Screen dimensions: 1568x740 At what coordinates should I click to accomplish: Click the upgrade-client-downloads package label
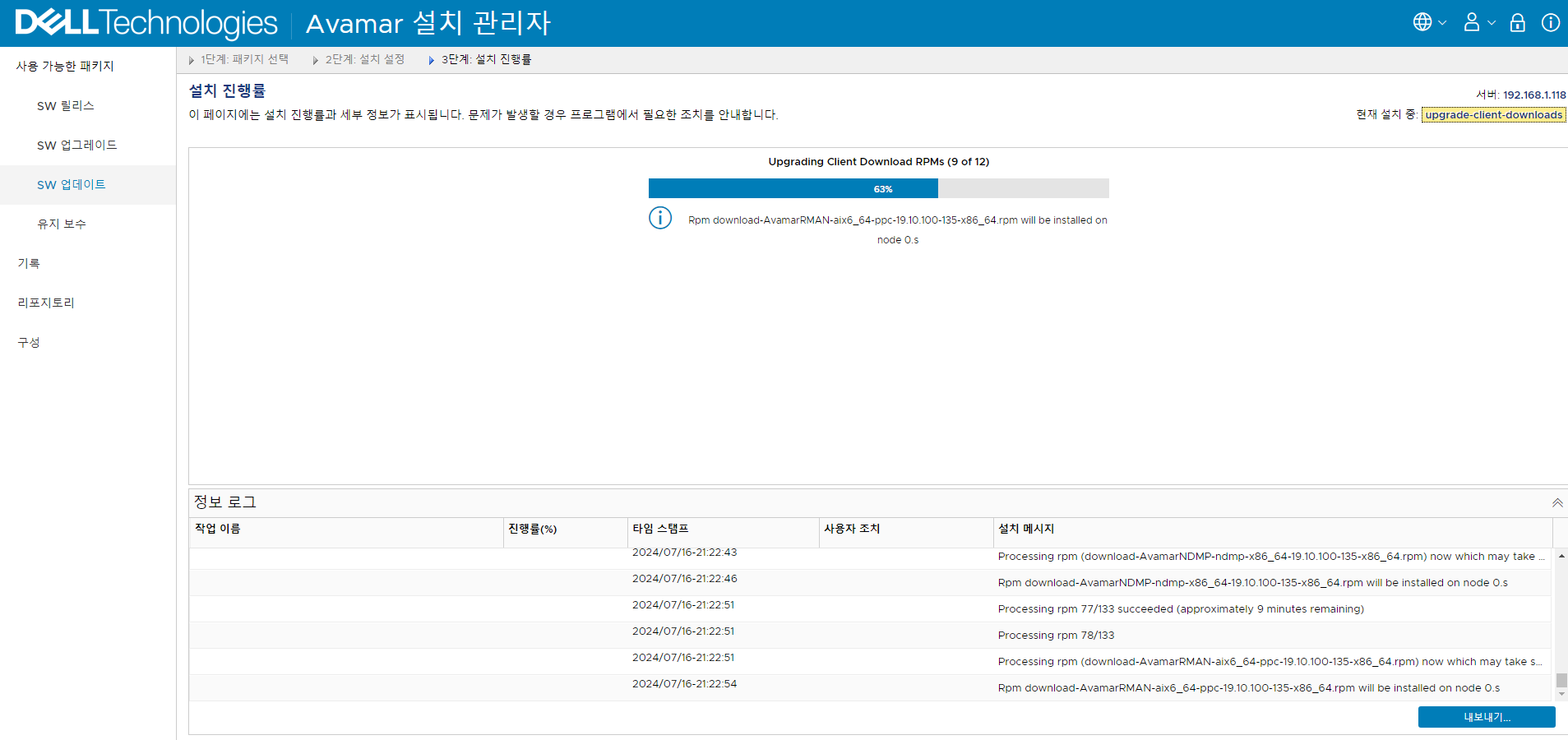[1493, 115]
